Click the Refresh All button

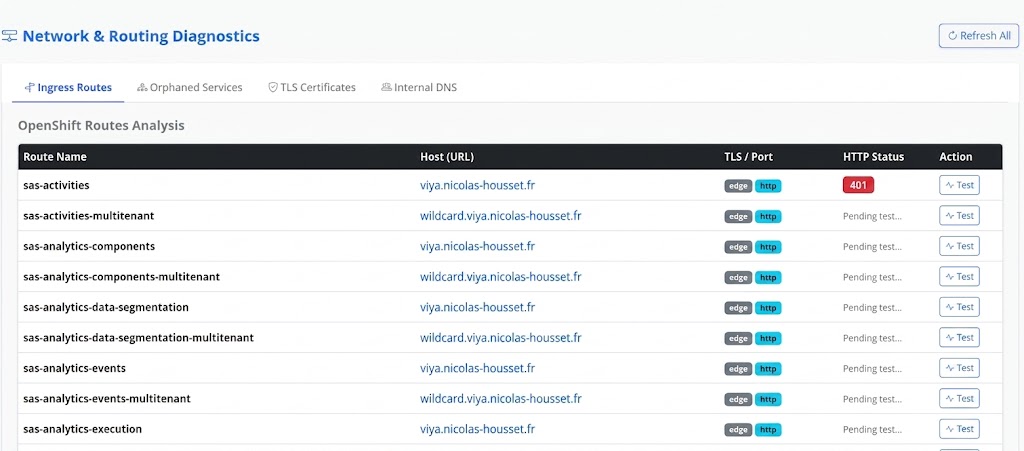click(x=978, y=36)
